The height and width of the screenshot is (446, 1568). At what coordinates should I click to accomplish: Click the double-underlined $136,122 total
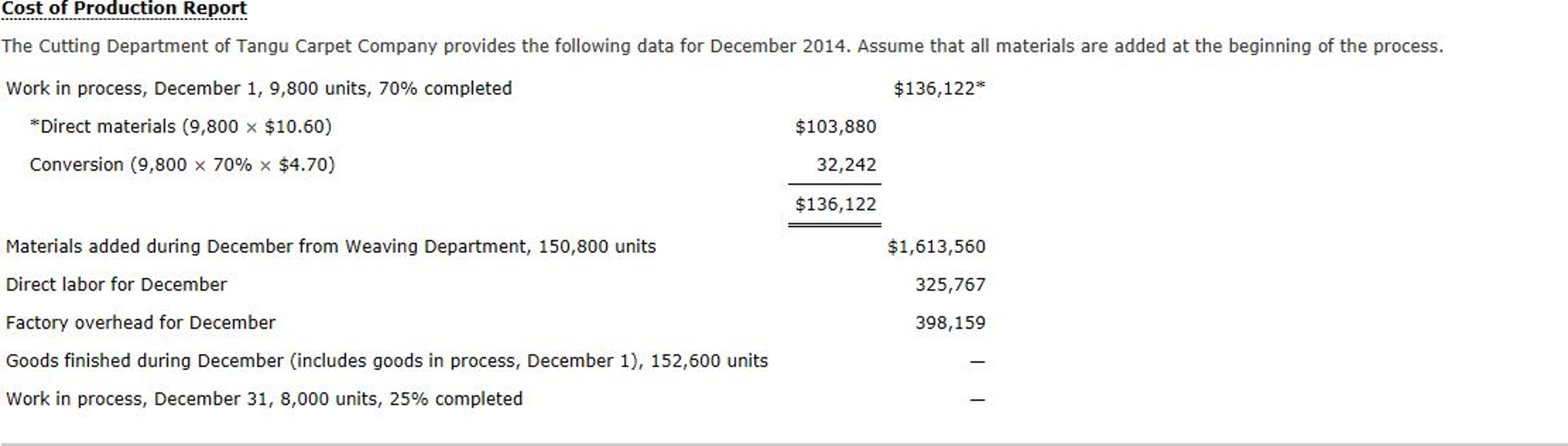[x=835, y=205]
